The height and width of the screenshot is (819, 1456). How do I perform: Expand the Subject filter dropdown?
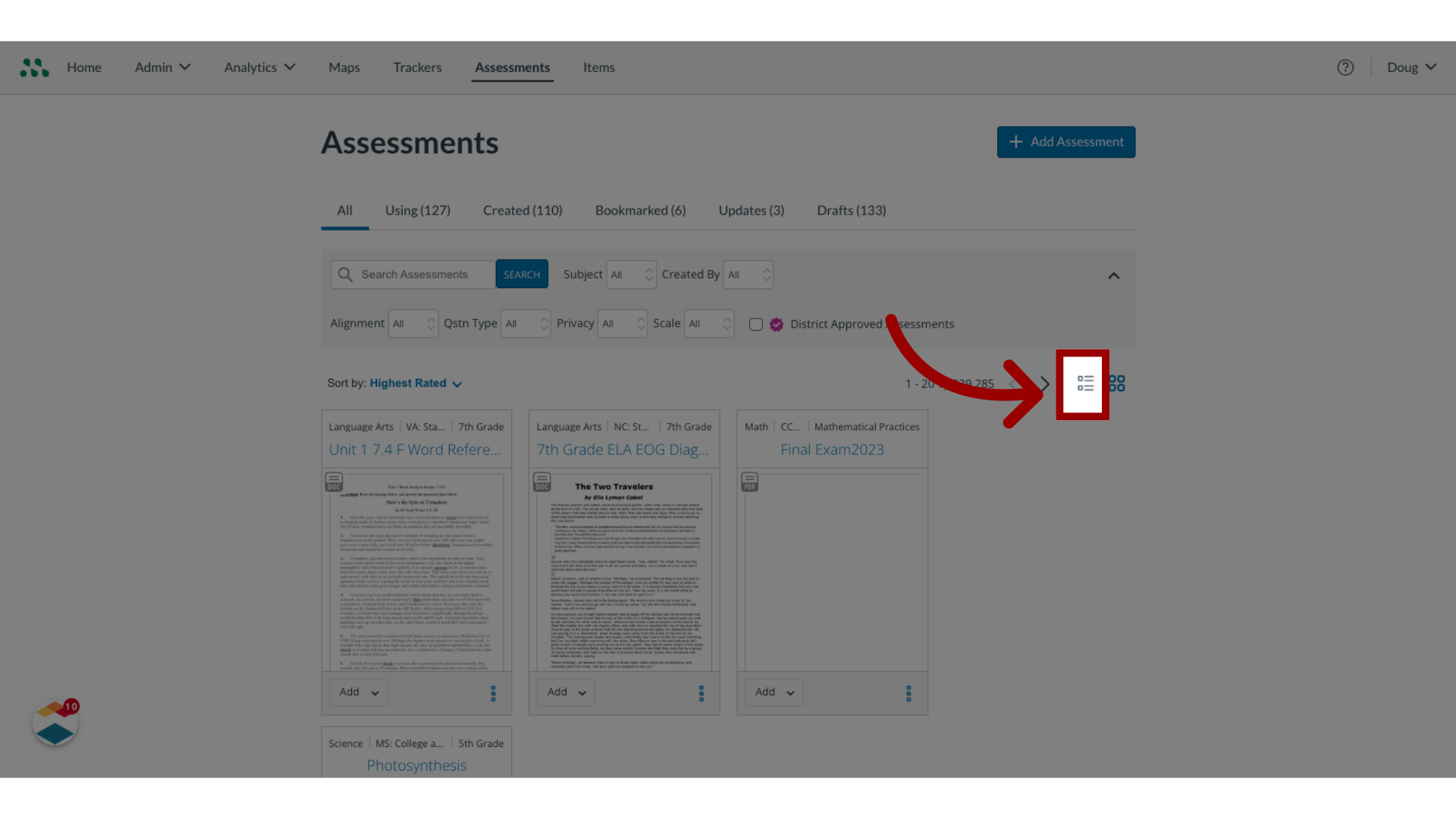[631, 274]
